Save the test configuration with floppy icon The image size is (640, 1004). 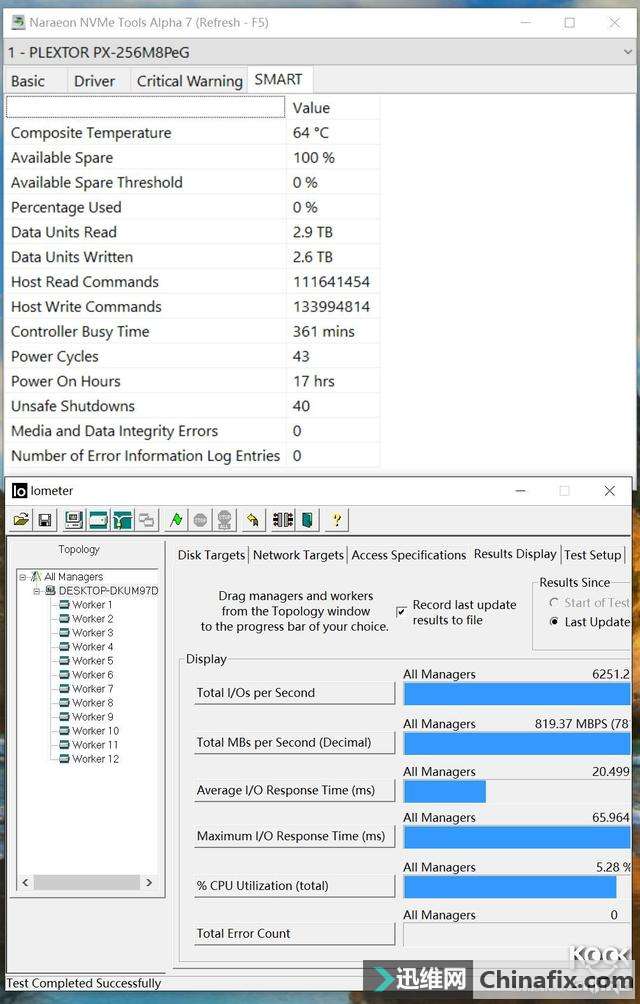[45, 520]
